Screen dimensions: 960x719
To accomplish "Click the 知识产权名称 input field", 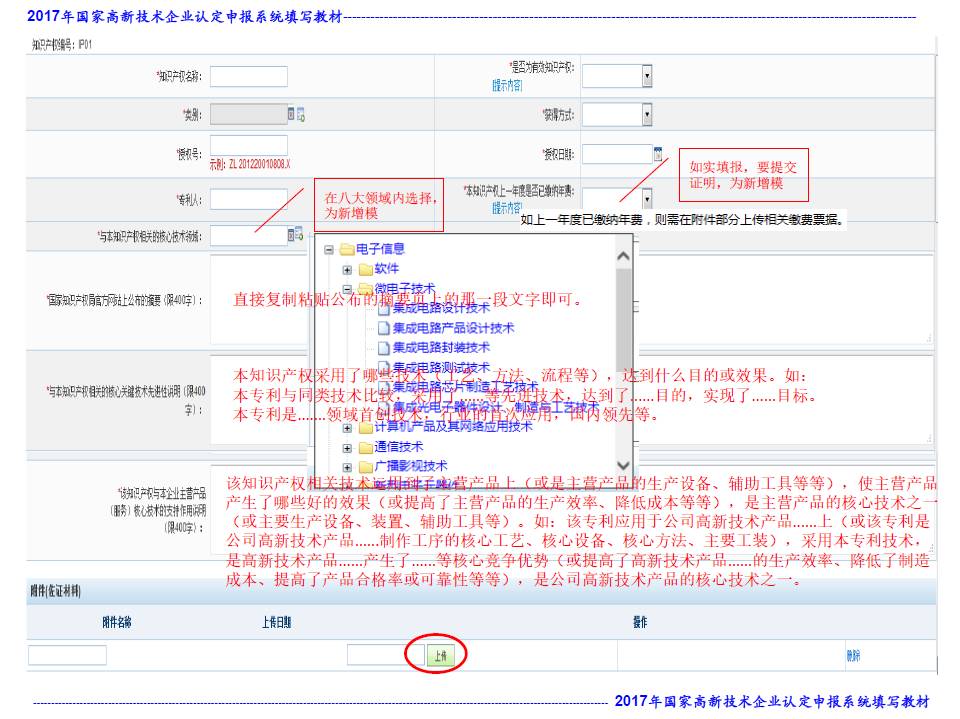I will click(248, 76).
